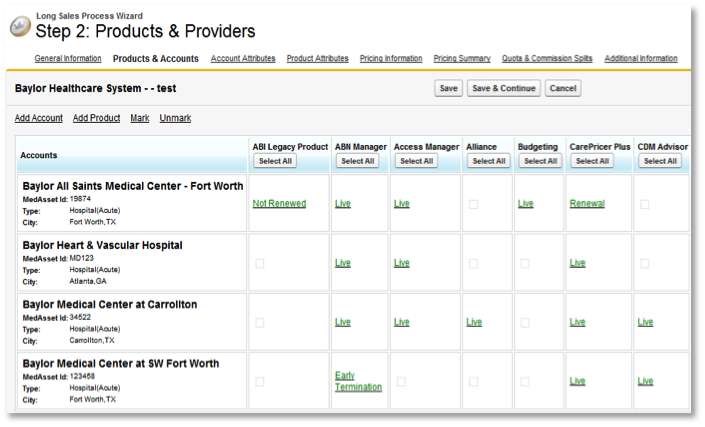The width and height of the screenshot is (705, 427).
Task: Cancel the wizard step
Action: coord(563,89)
